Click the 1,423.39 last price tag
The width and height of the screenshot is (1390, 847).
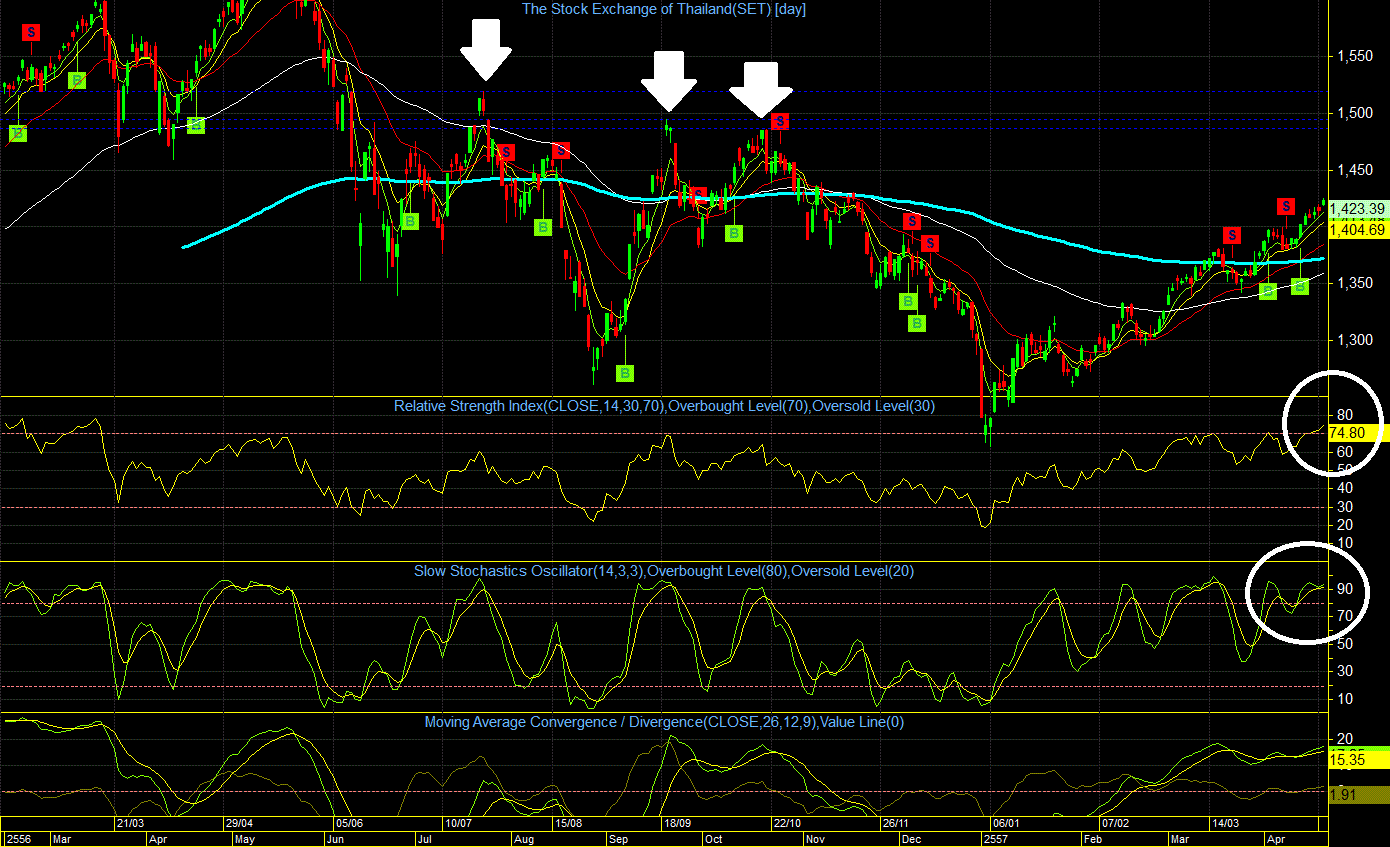1357,209
